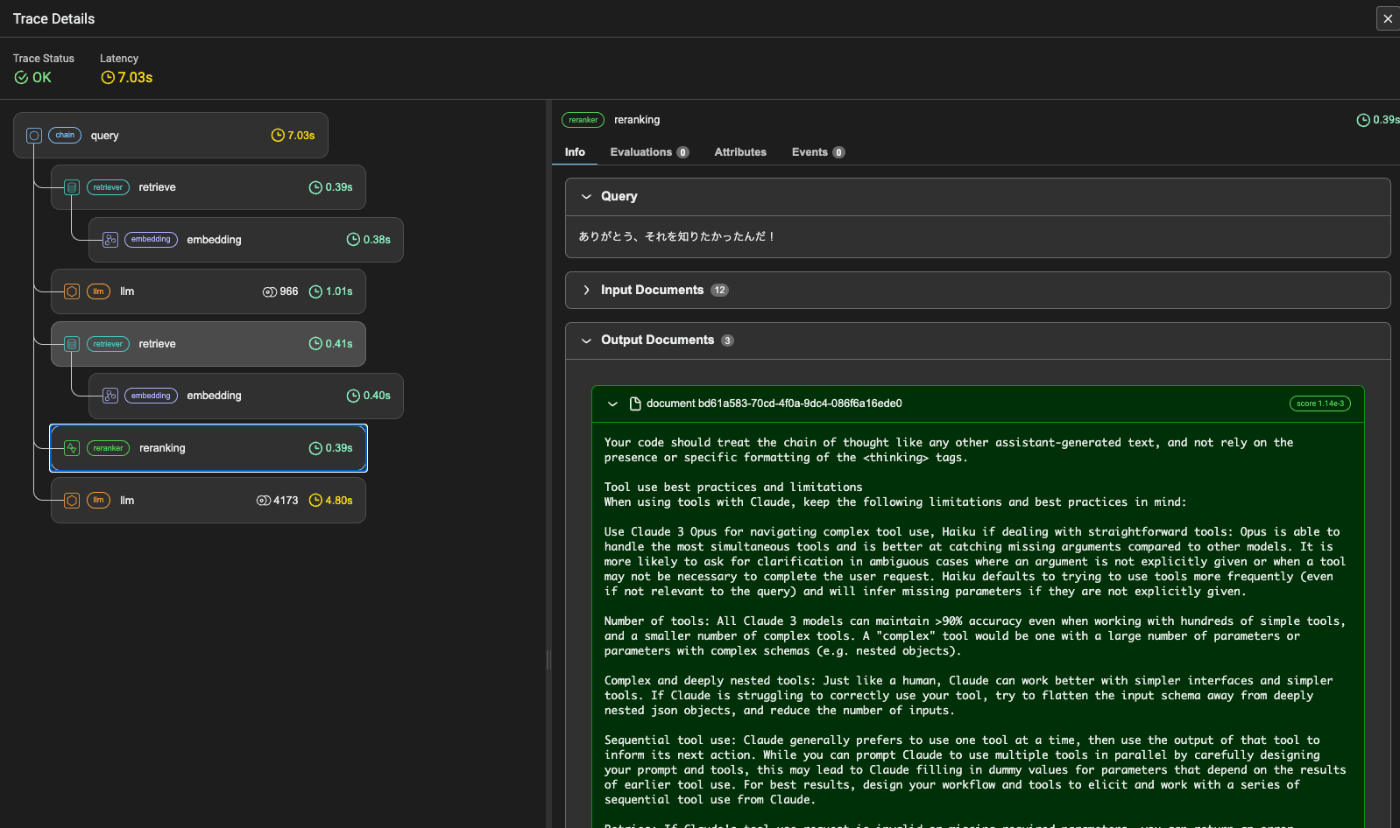Select the retrieve span with 0.39s

tap(208, 187)
